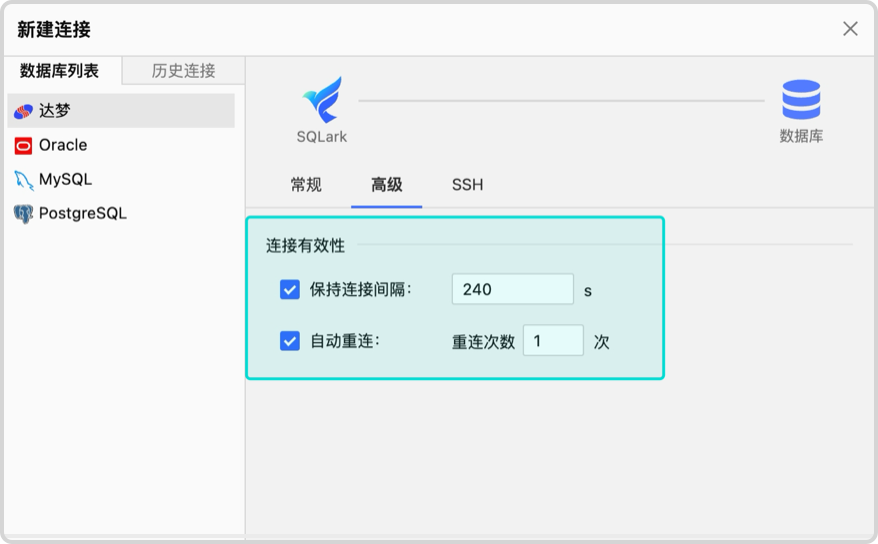Image resolution: width=878 pixels, height=544 pixels.
Task: Focus the 重连次数 field showing 1
Action: 553,340
